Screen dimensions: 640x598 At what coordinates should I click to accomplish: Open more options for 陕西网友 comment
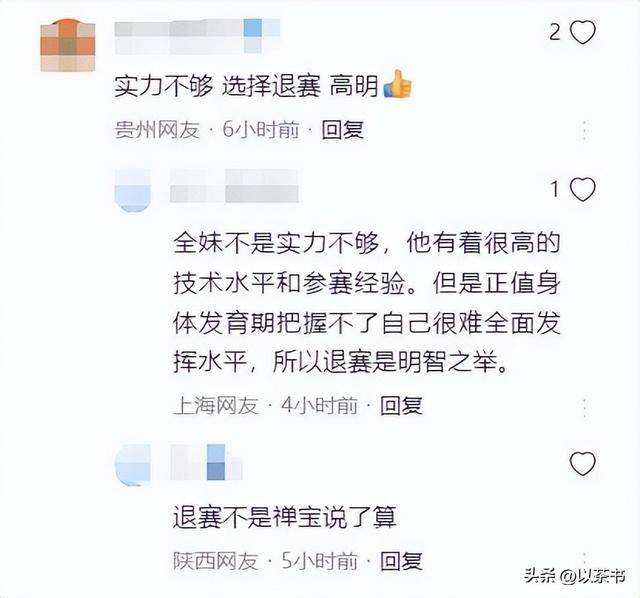(x=585, y=560)
